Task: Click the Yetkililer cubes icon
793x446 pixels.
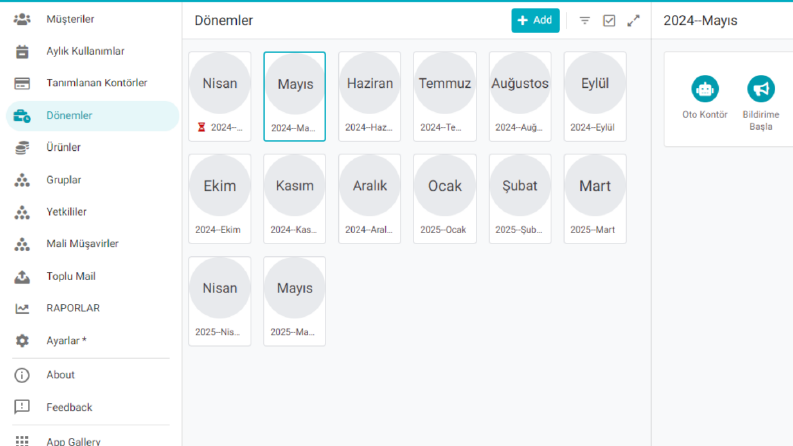Action: click(x=22, y=212)
